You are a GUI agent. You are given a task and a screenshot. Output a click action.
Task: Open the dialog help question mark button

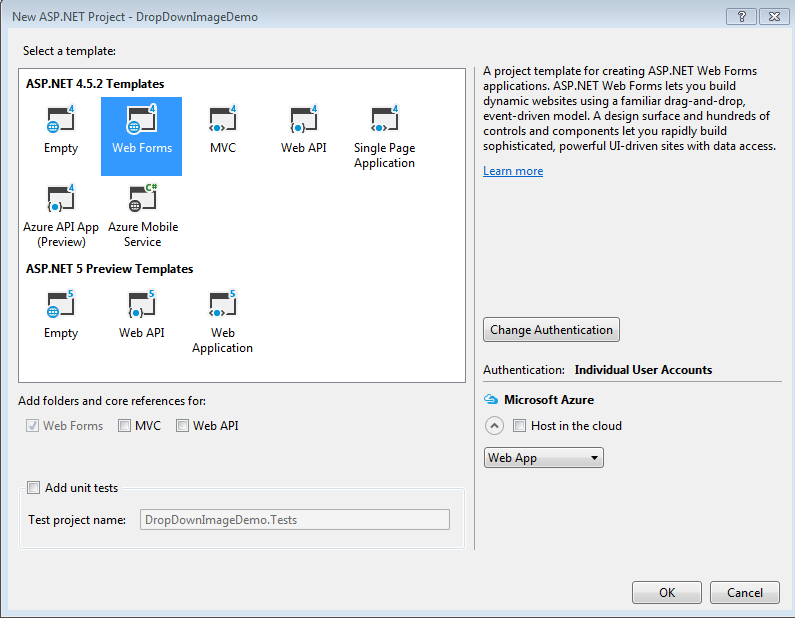click(x=741, y=17)
